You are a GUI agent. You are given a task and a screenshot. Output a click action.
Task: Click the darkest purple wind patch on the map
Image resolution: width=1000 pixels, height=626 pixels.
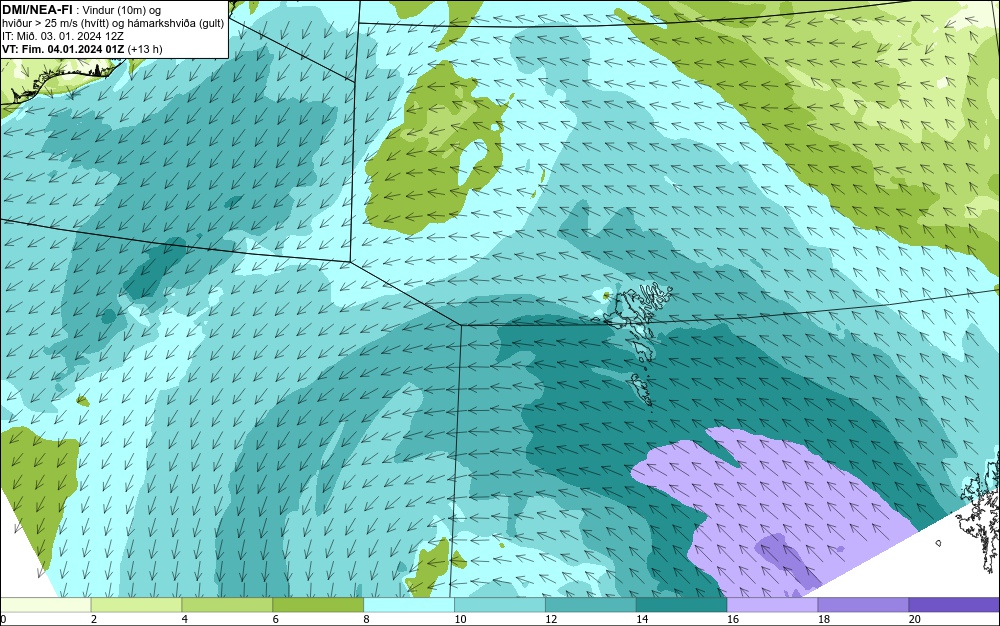[x=786, y=559]
